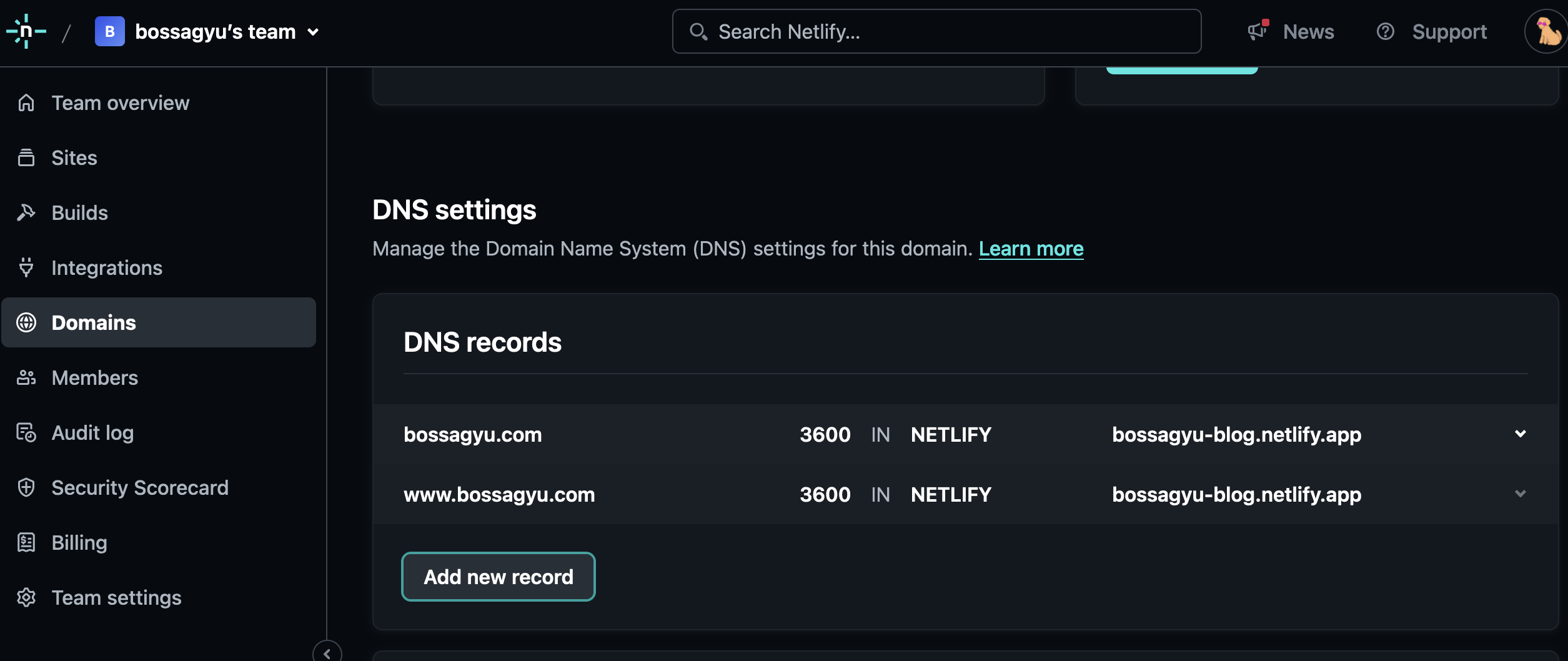Screen dimensions: 1568x661
Task: Click the Search Netlify input field
Action: (936, 31)
